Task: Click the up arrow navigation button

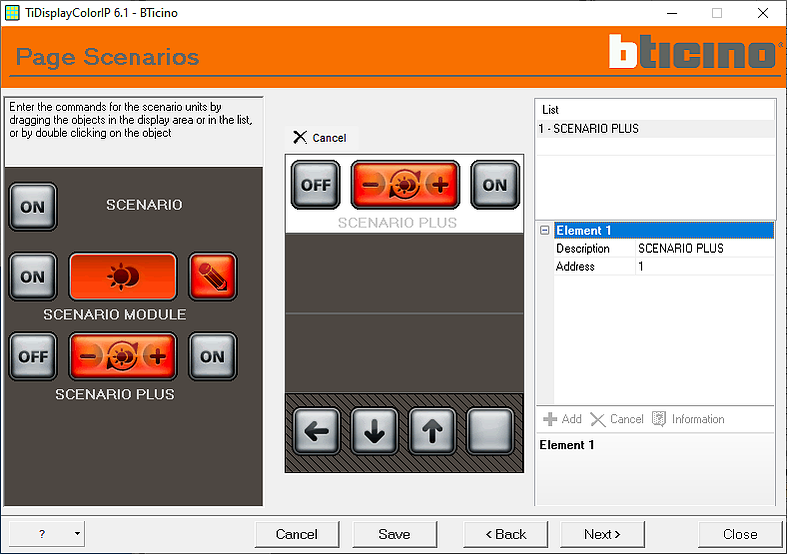Action: click(x=432, y=431)
